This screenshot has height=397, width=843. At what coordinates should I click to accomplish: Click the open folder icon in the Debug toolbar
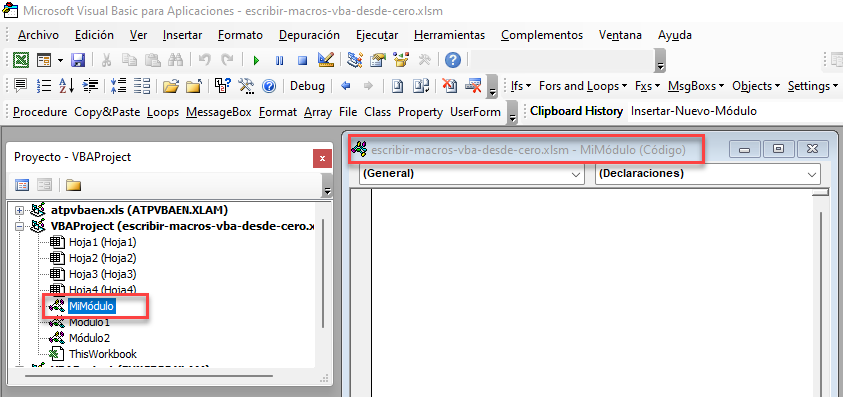170,86
